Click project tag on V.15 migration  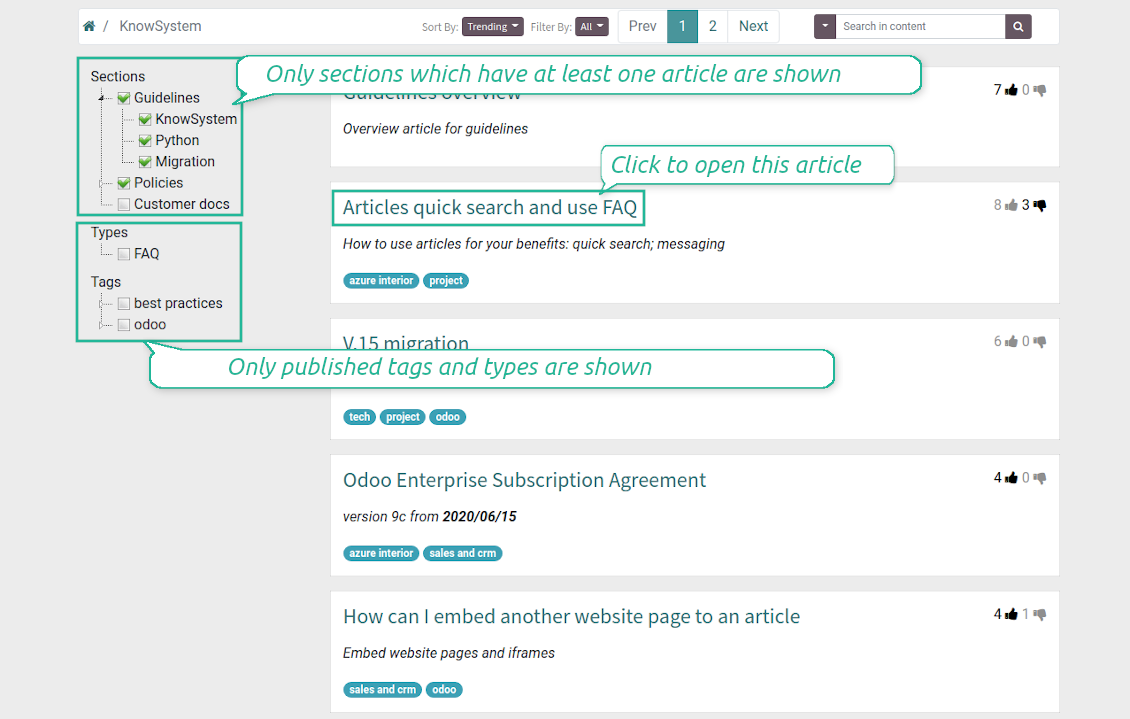[403, 417]
